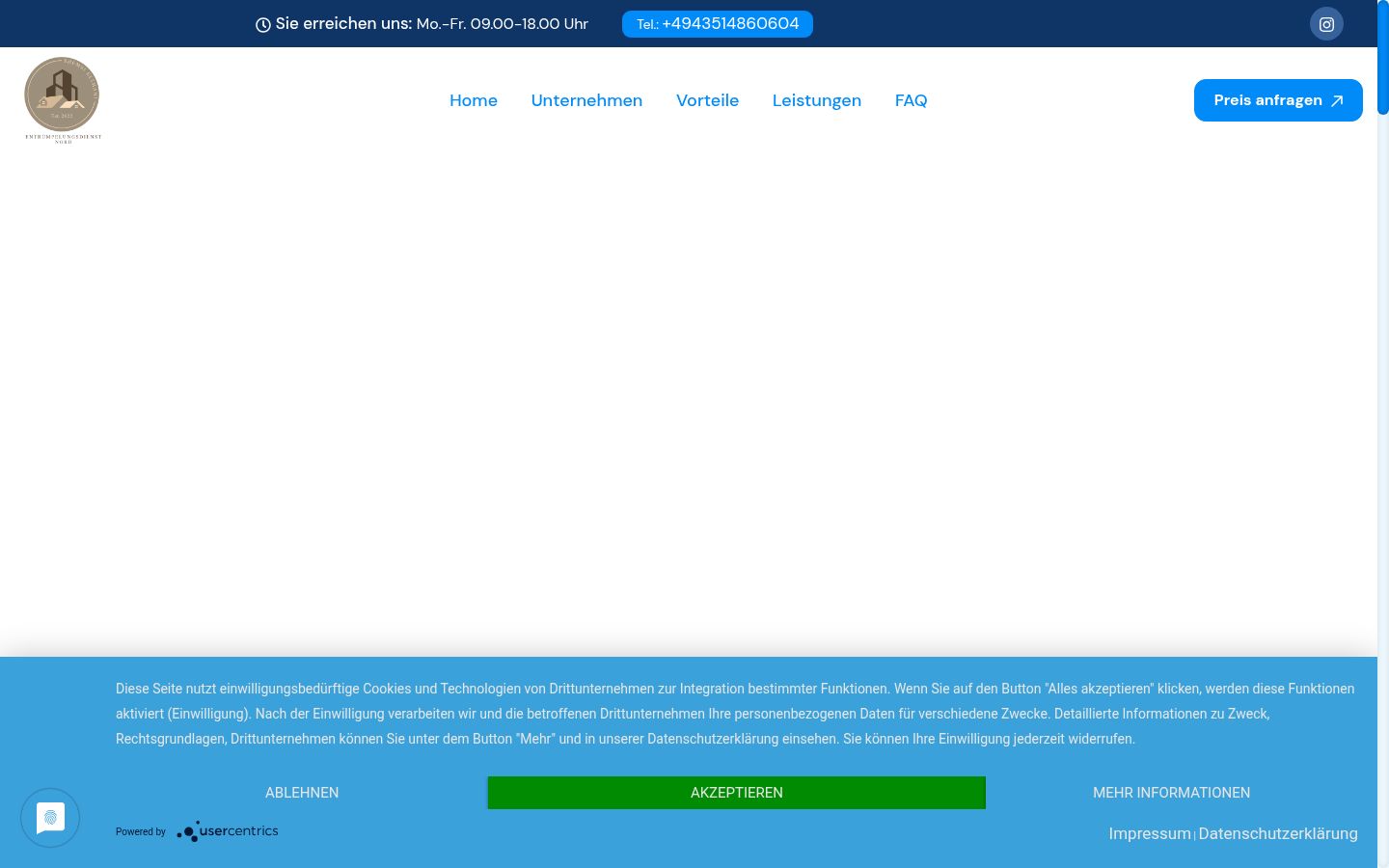Click the cookie consent description paragraph
The image size is (1389, 868).
coord(736,714)
